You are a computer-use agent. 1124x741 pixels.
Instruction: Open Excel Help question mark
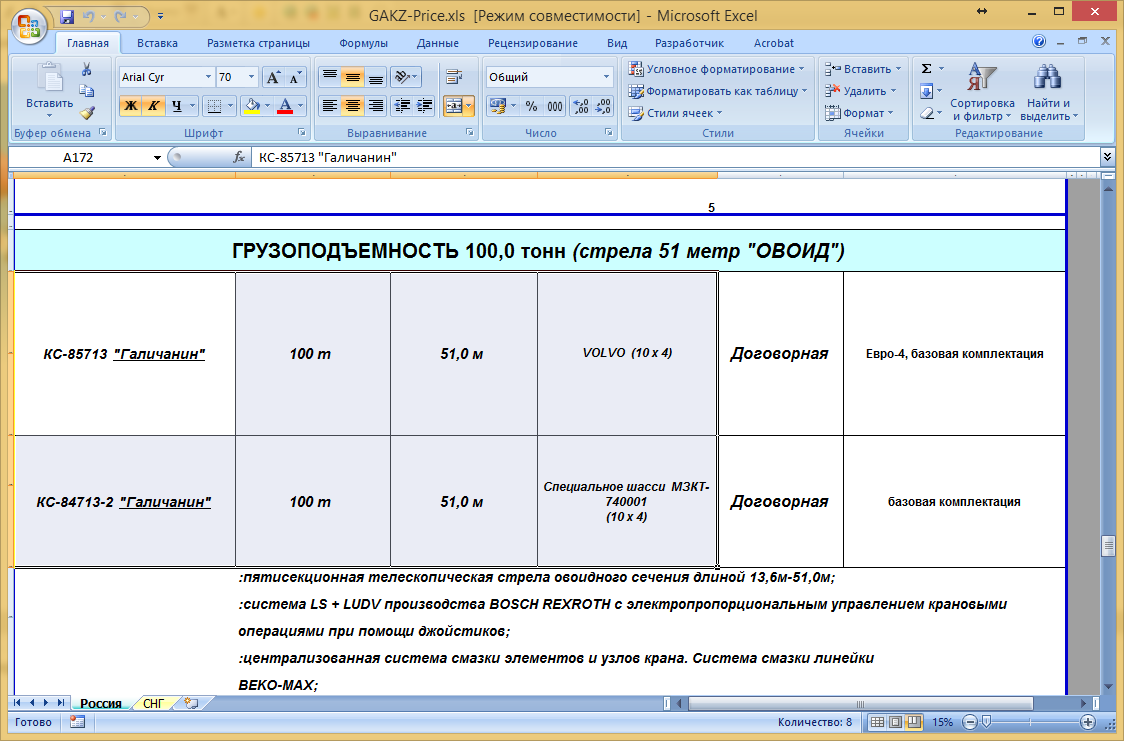1039,42
